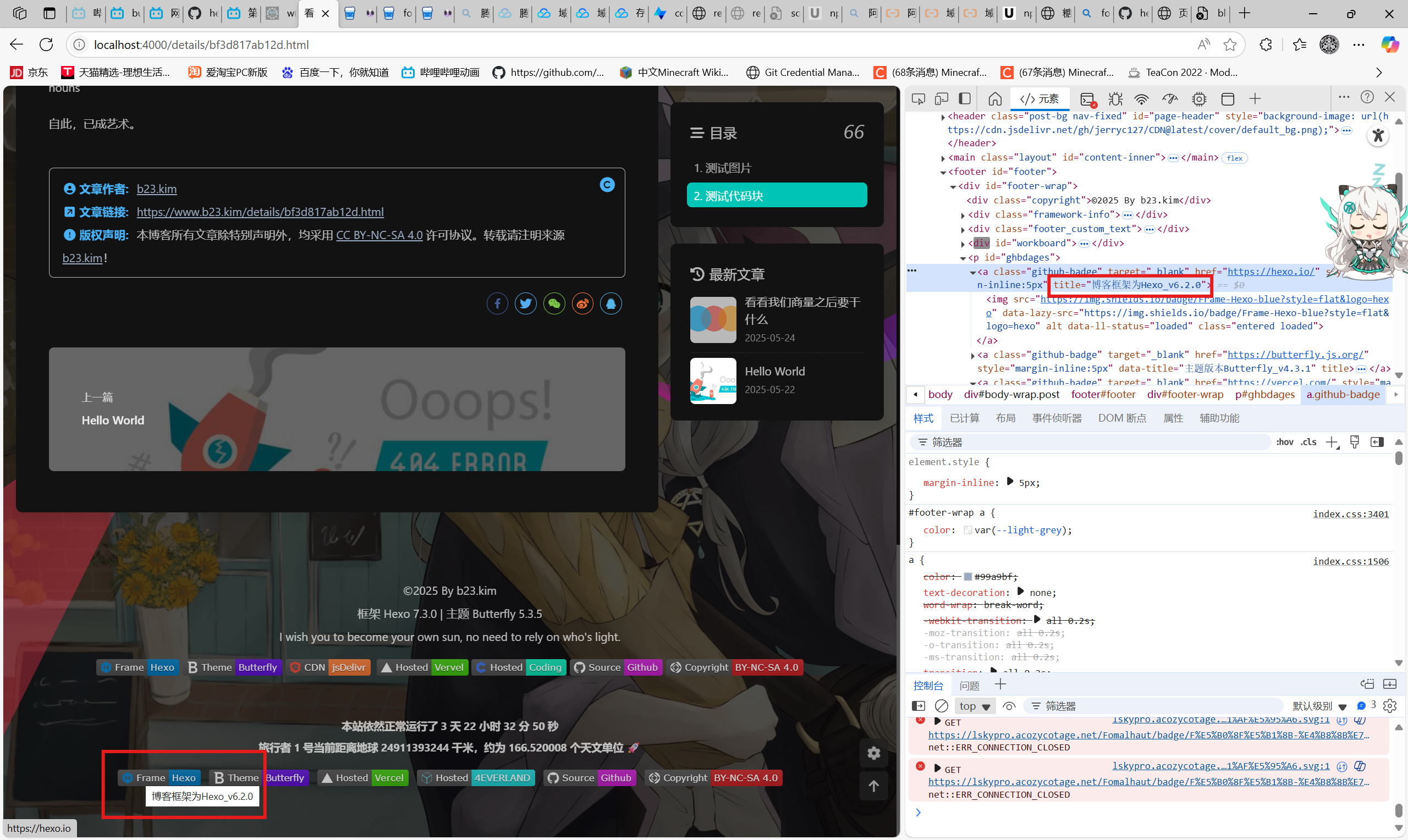Open the page settings gear button
Image resolution: width=1408 pixels, height=840 pixels.
coord(873,753)
